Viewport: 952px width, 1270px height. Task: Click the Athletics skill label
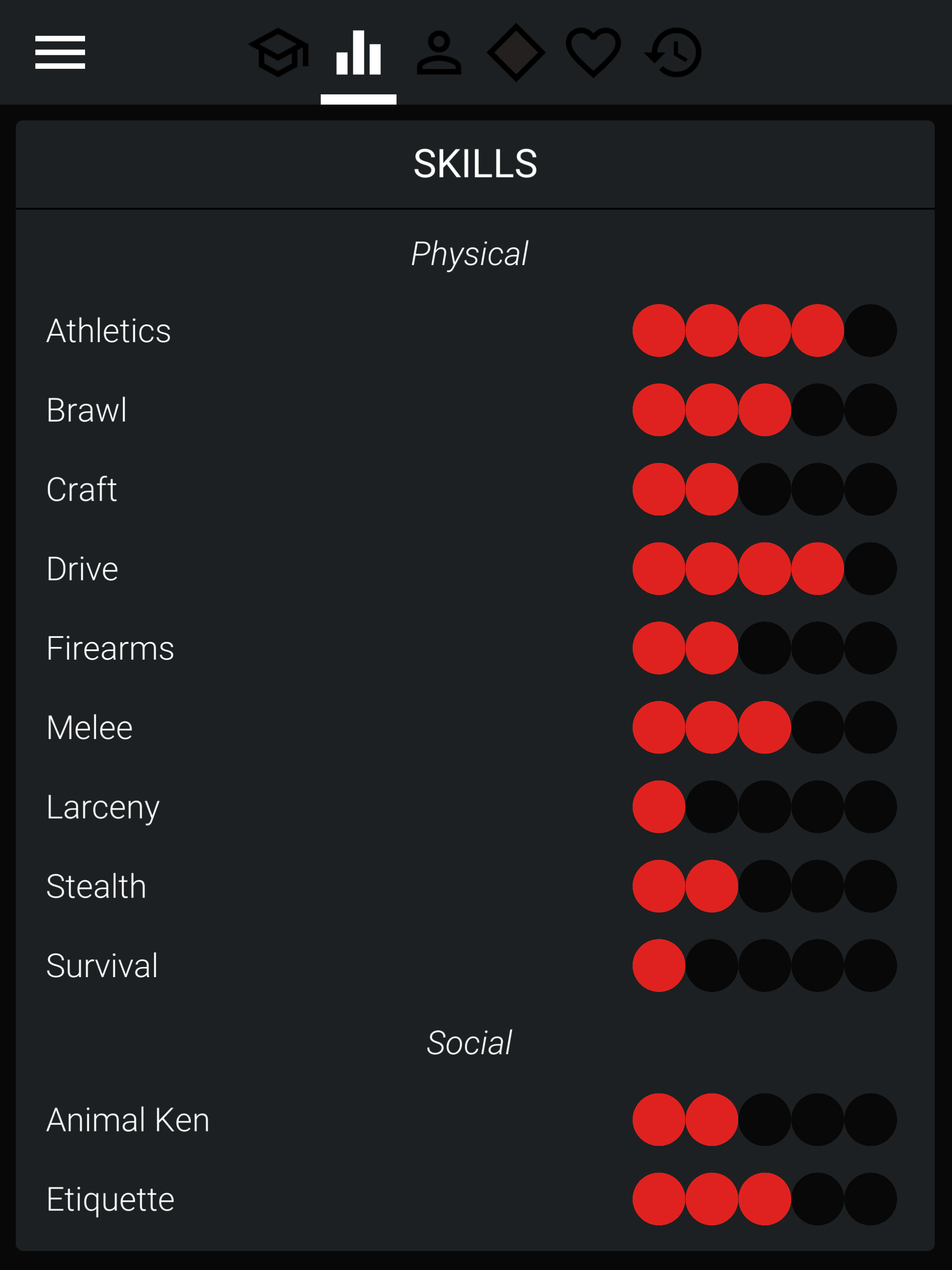108,331
